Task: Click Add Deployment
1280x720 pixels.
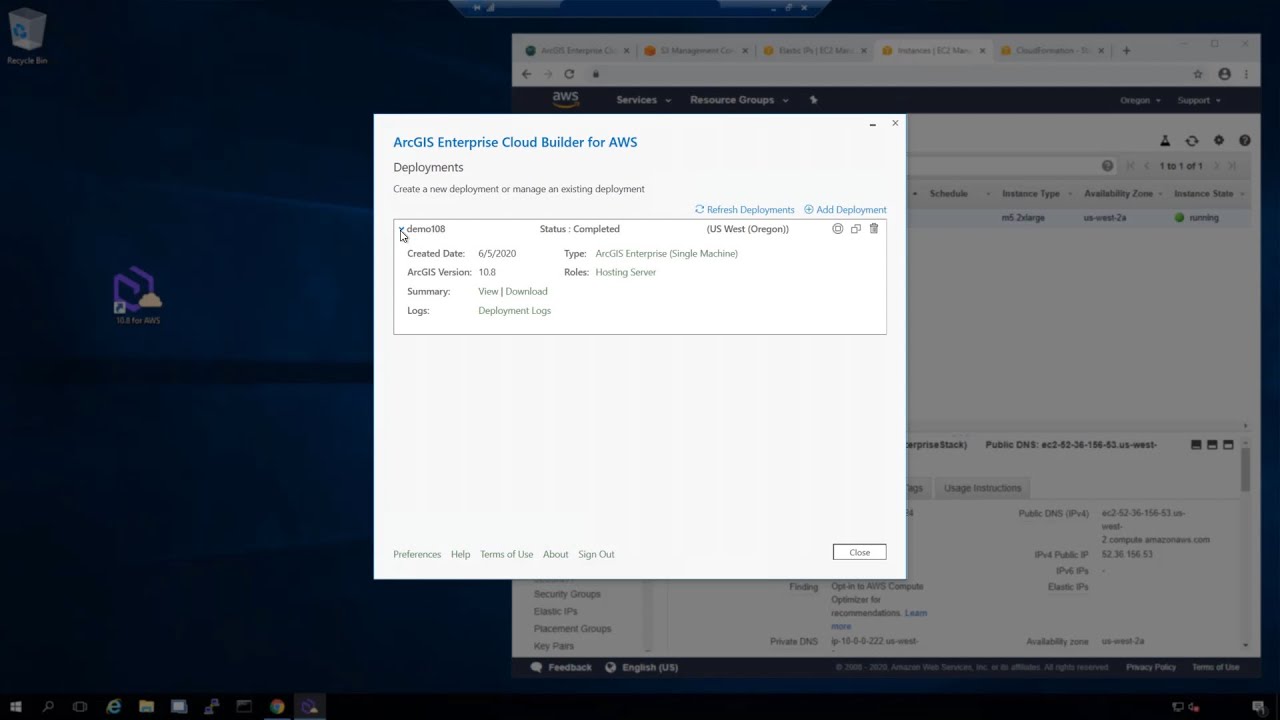Action: [x=845, y=210]
